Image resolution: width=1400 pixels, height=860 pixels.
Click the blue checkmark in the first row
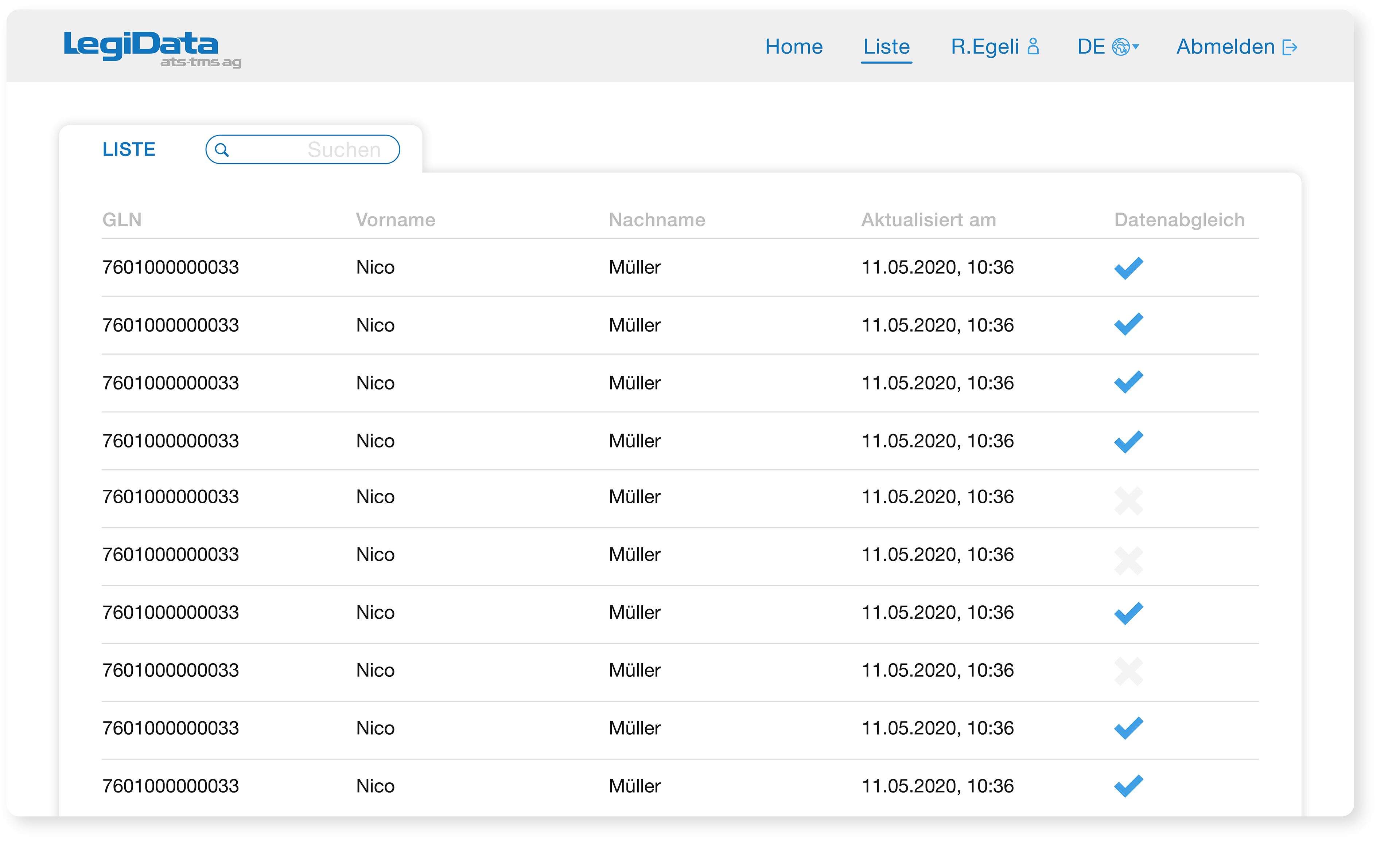[1129, 268]
